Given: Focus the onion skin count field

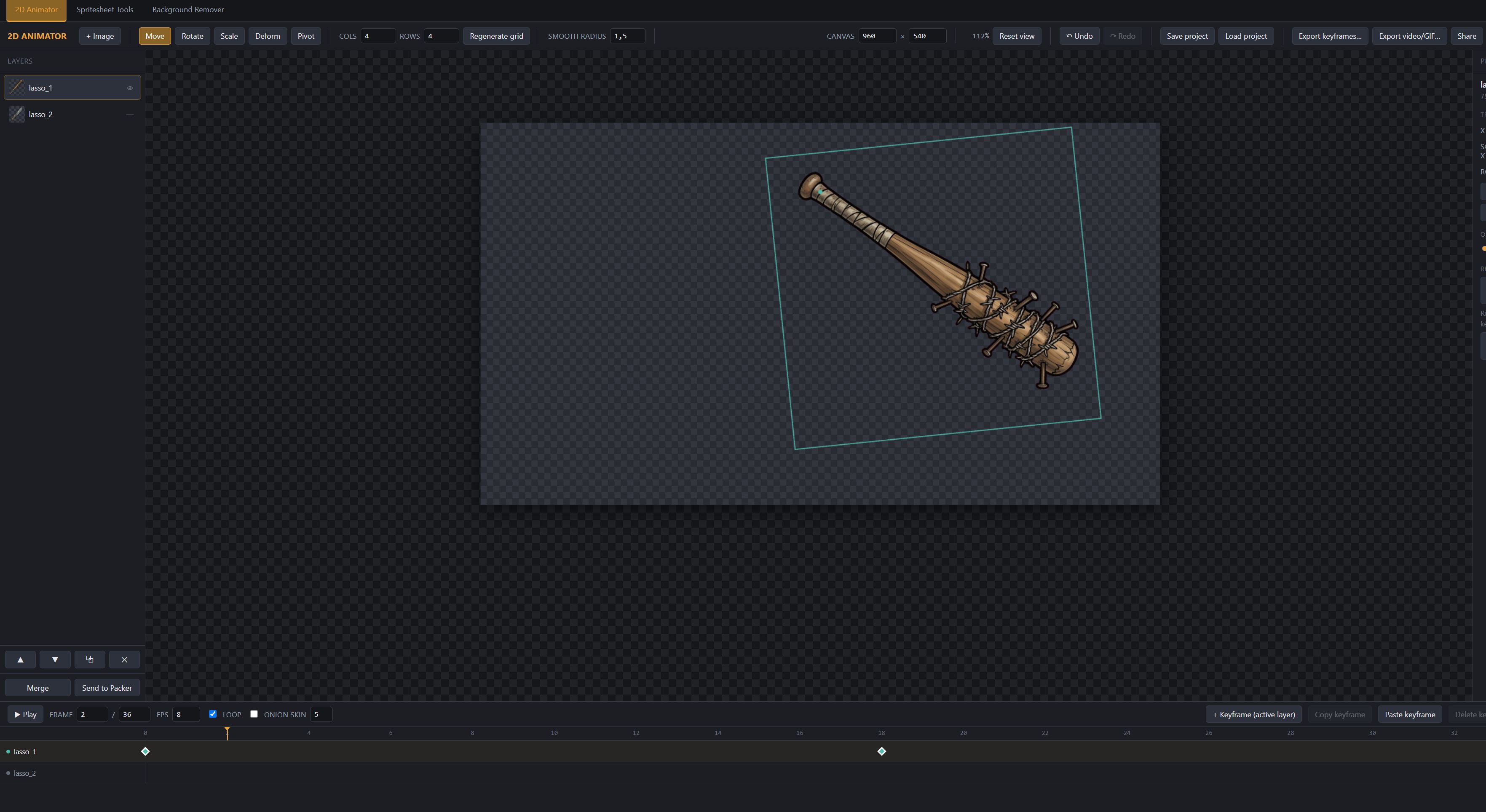Looking at the screenshot, I should [321, 714].
